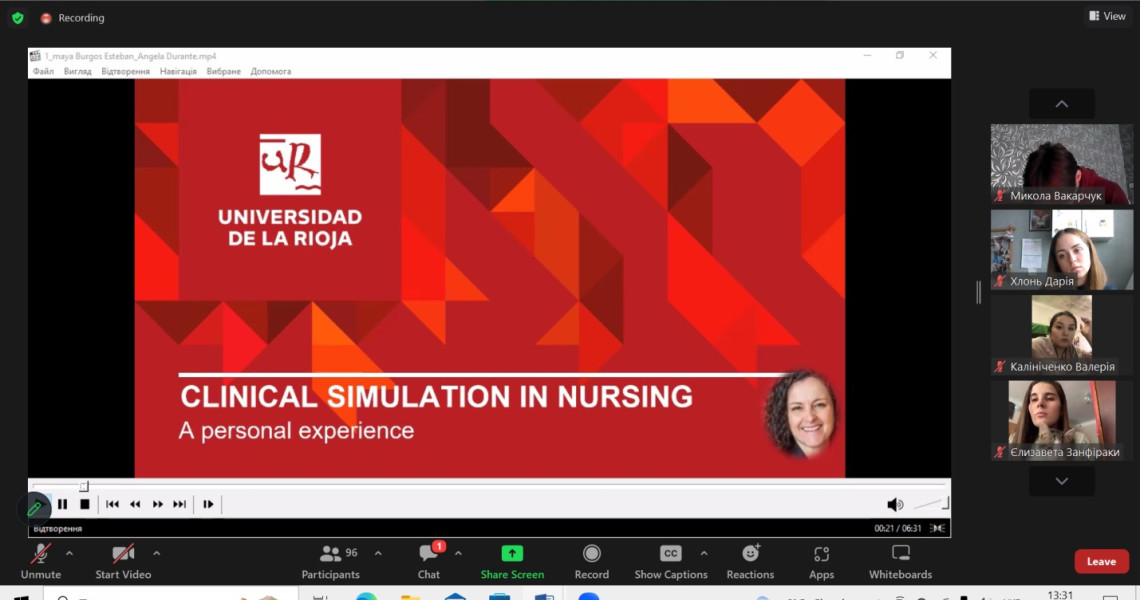Open the Вибране menu

pos(223,71)
